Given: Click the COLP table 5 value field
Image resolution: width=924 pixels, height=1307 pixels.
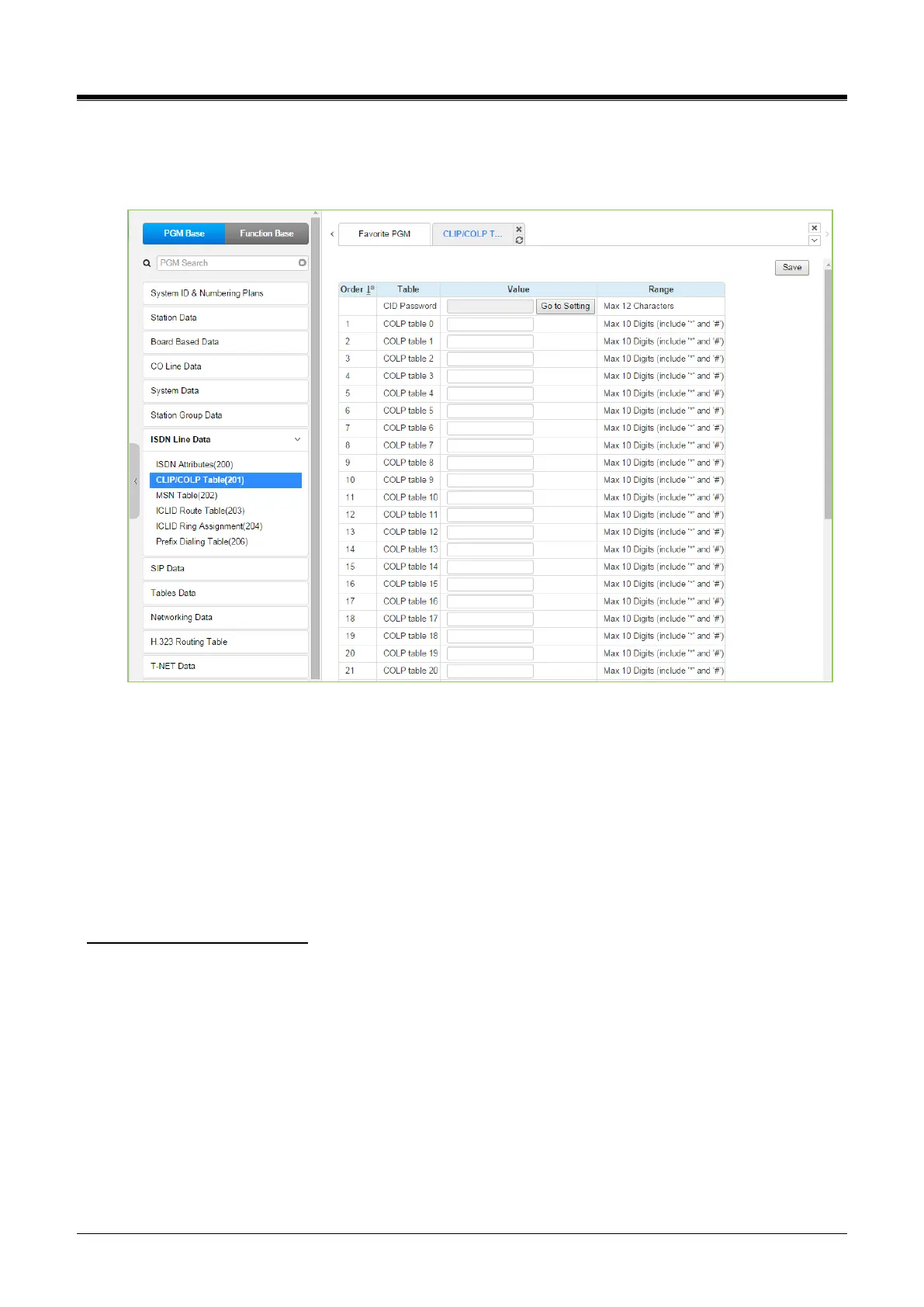Looking at the screenshot, I should [490, 411].
